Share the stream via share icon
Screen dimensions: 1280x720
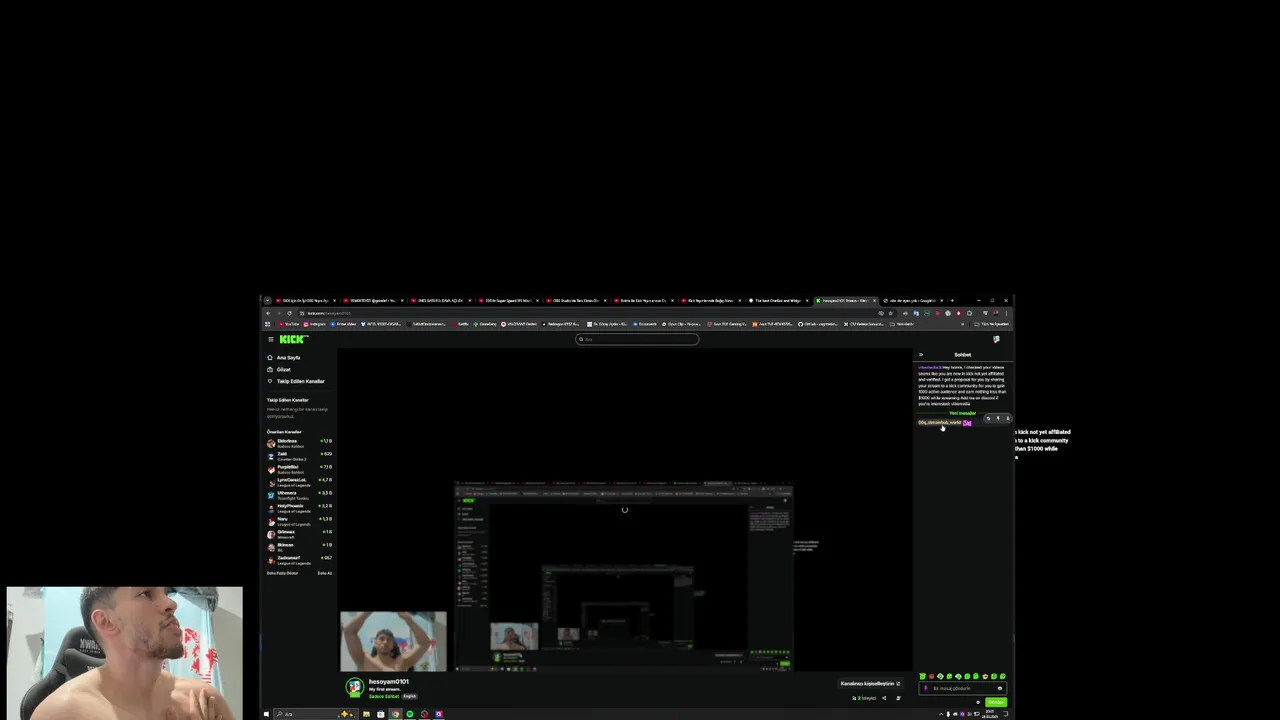tap(884, 698)
